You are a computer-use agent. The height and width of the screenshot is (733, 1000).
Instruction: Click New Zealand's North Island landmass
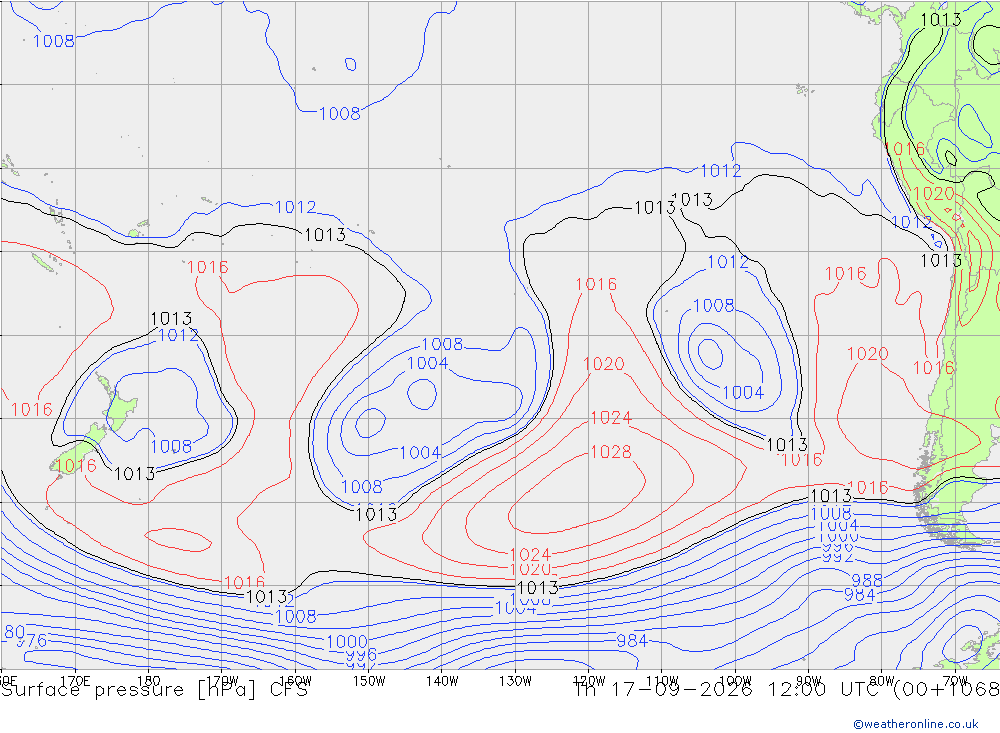119,404
